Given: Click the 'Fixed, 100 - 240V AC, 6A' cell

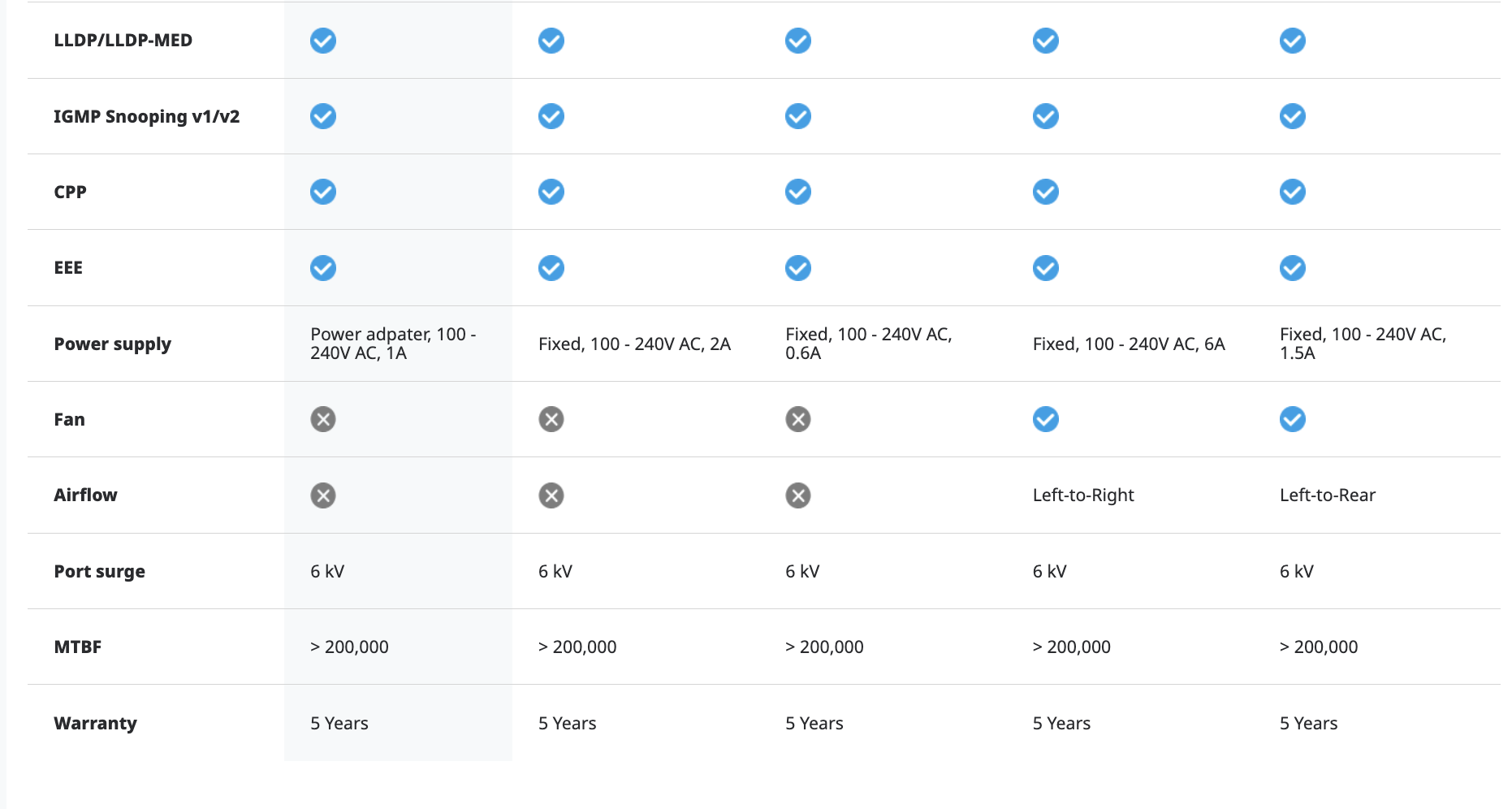Looking at the screenshot, I should pos(1128,344).
